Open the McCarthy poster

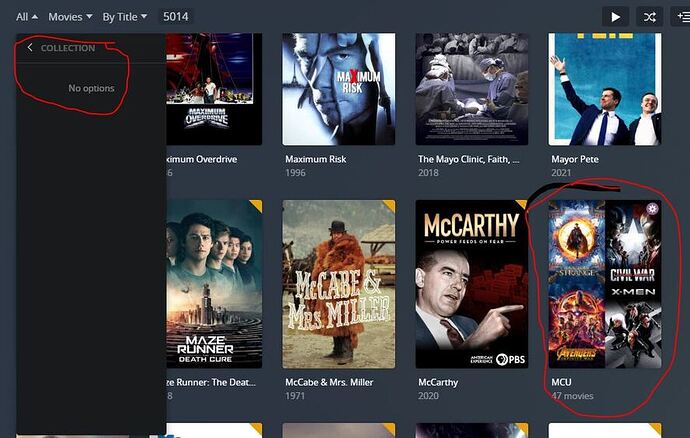[x=472, y=284]
